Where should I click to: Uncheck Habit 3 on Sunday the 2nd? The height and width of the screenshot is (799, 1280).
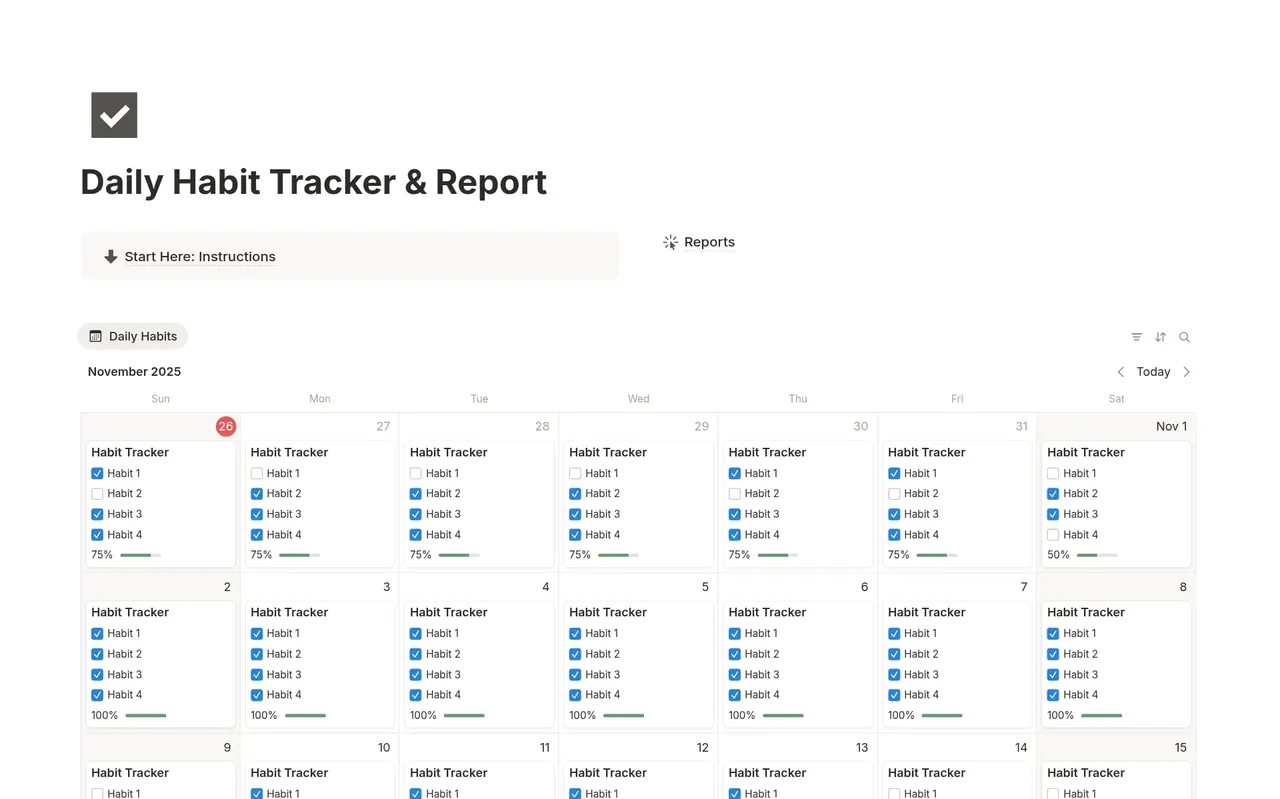97,675
